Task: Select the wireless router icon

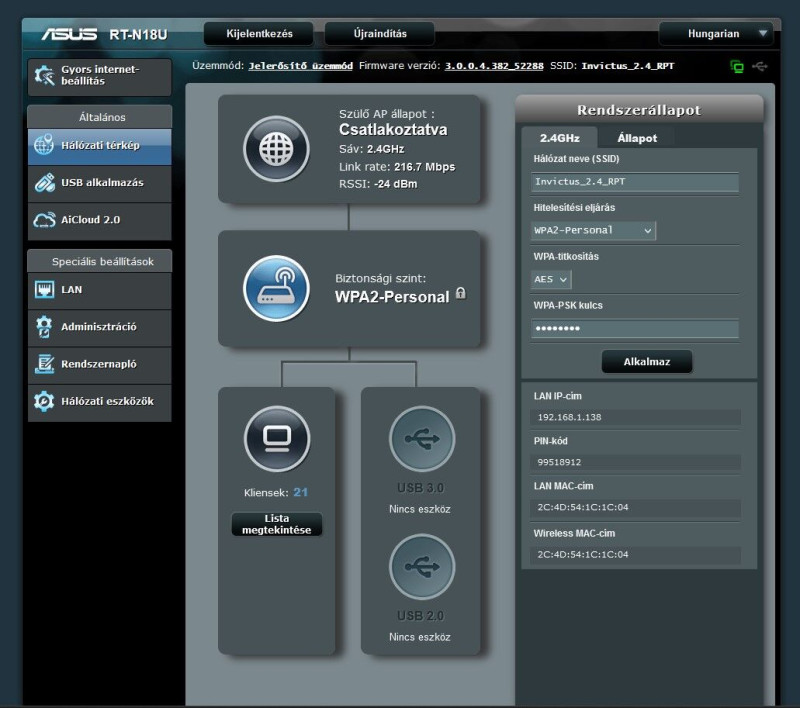Action: (x=277, y=288)
